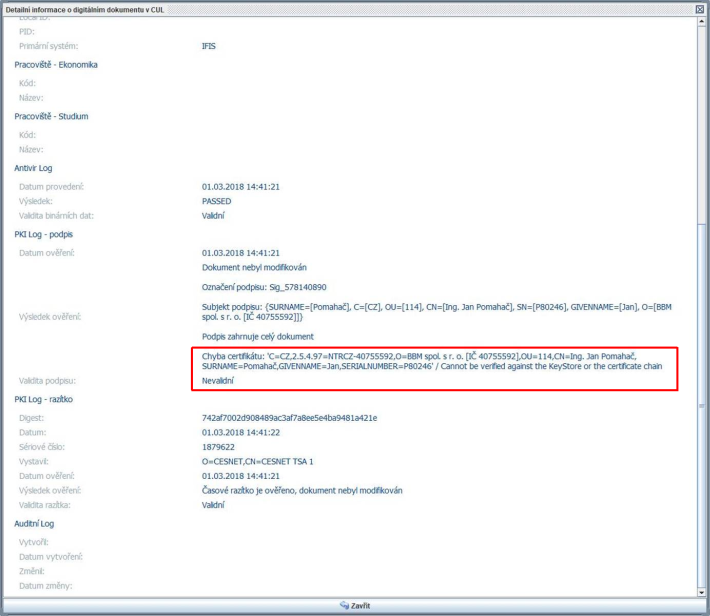This screenshot has height=616, width=710.
Task: Click the date '01.03.2018 14:41:22'
Action: point(241,433)
